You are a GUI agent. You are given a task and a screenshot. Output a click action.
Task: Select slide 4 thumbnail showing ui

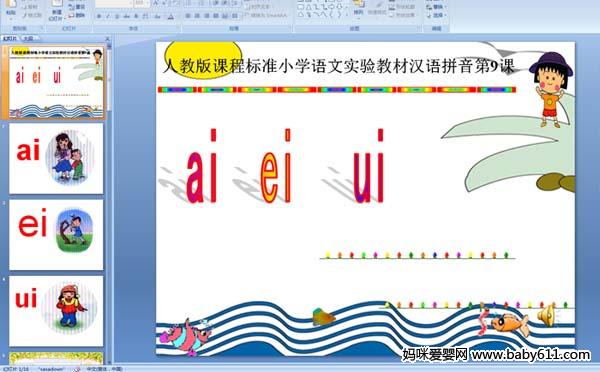coord(56,311)
